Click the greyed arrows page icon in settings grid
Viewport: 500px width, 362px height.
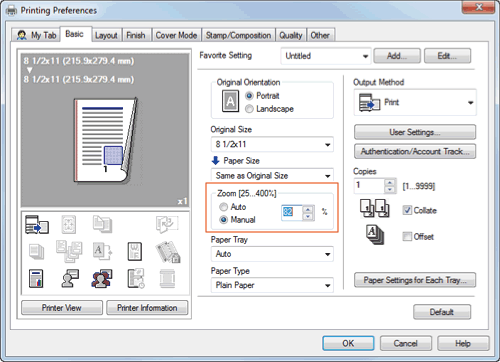point(69,224)
